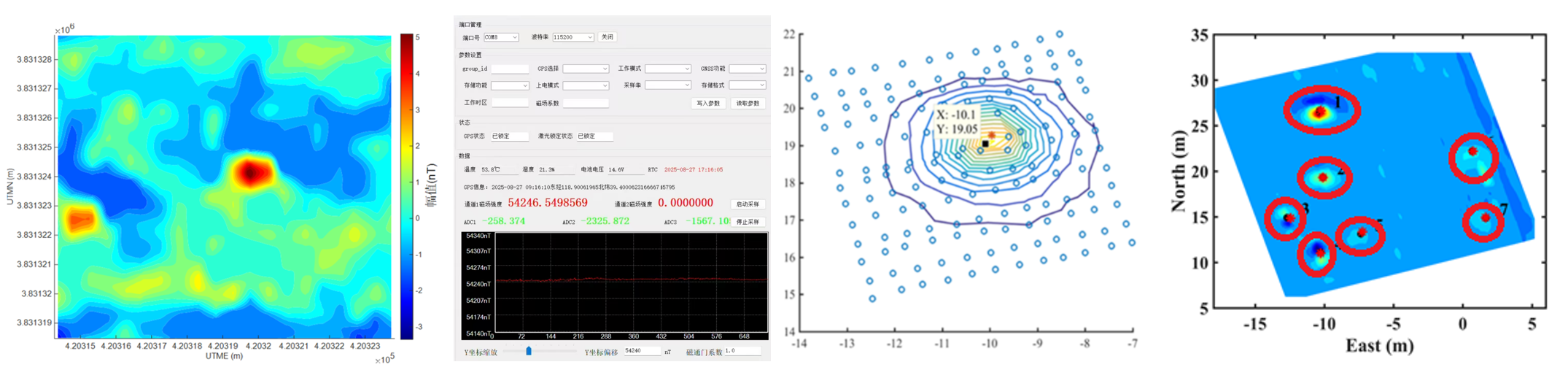The width and height of the screenshot is (1568, 378).
Task: Open the 存储格式 dropdown
Action: (748, 85)
